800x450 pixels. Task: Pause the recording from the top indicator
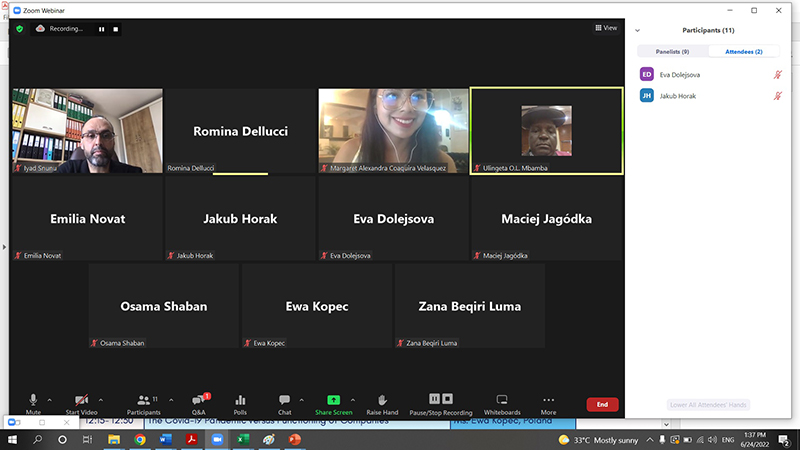101,29
